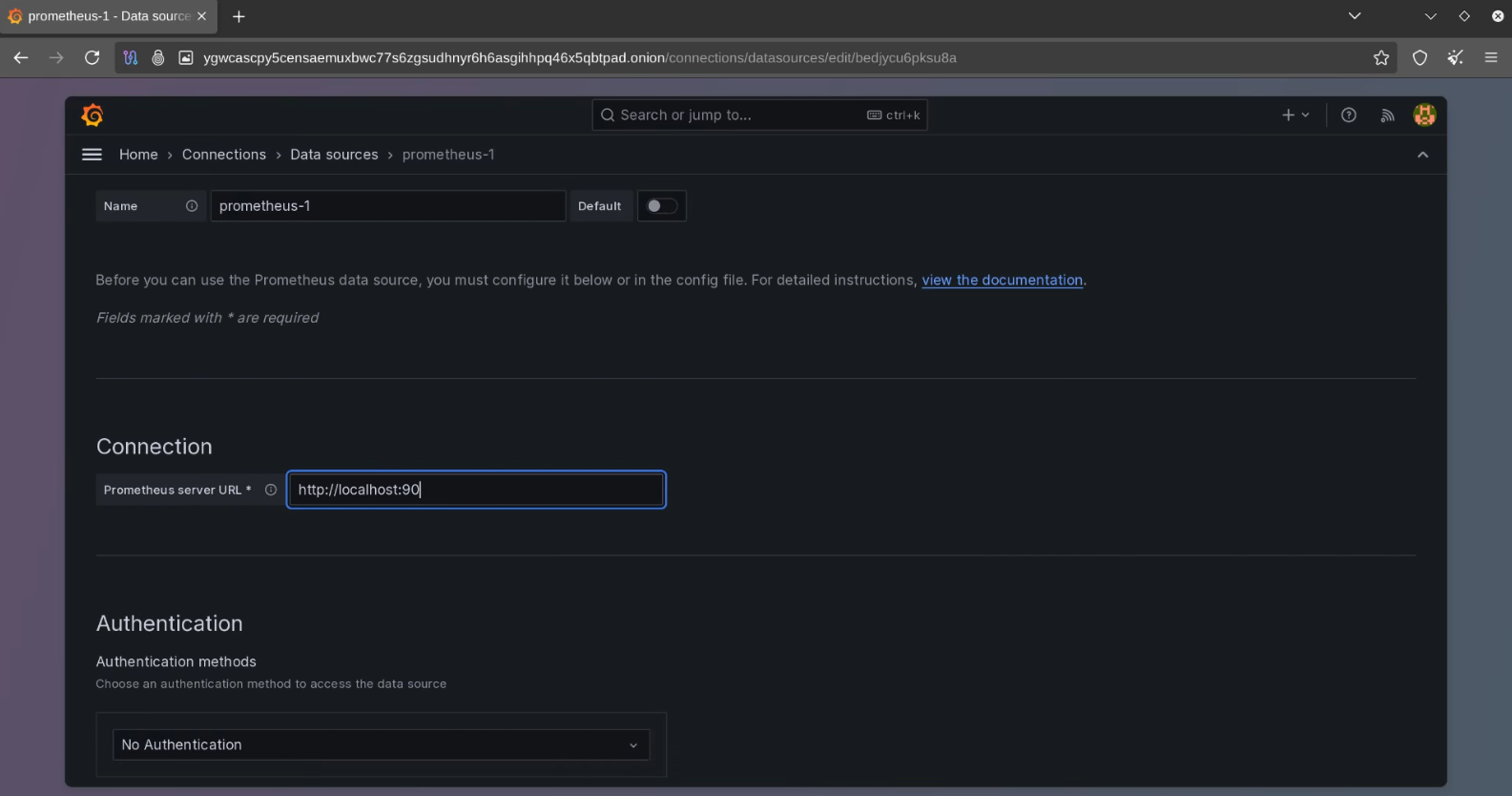Click prometheus-1 breadcrumb item
Viewport: 1512px width, 796px height.
click(x=448, y=155)
